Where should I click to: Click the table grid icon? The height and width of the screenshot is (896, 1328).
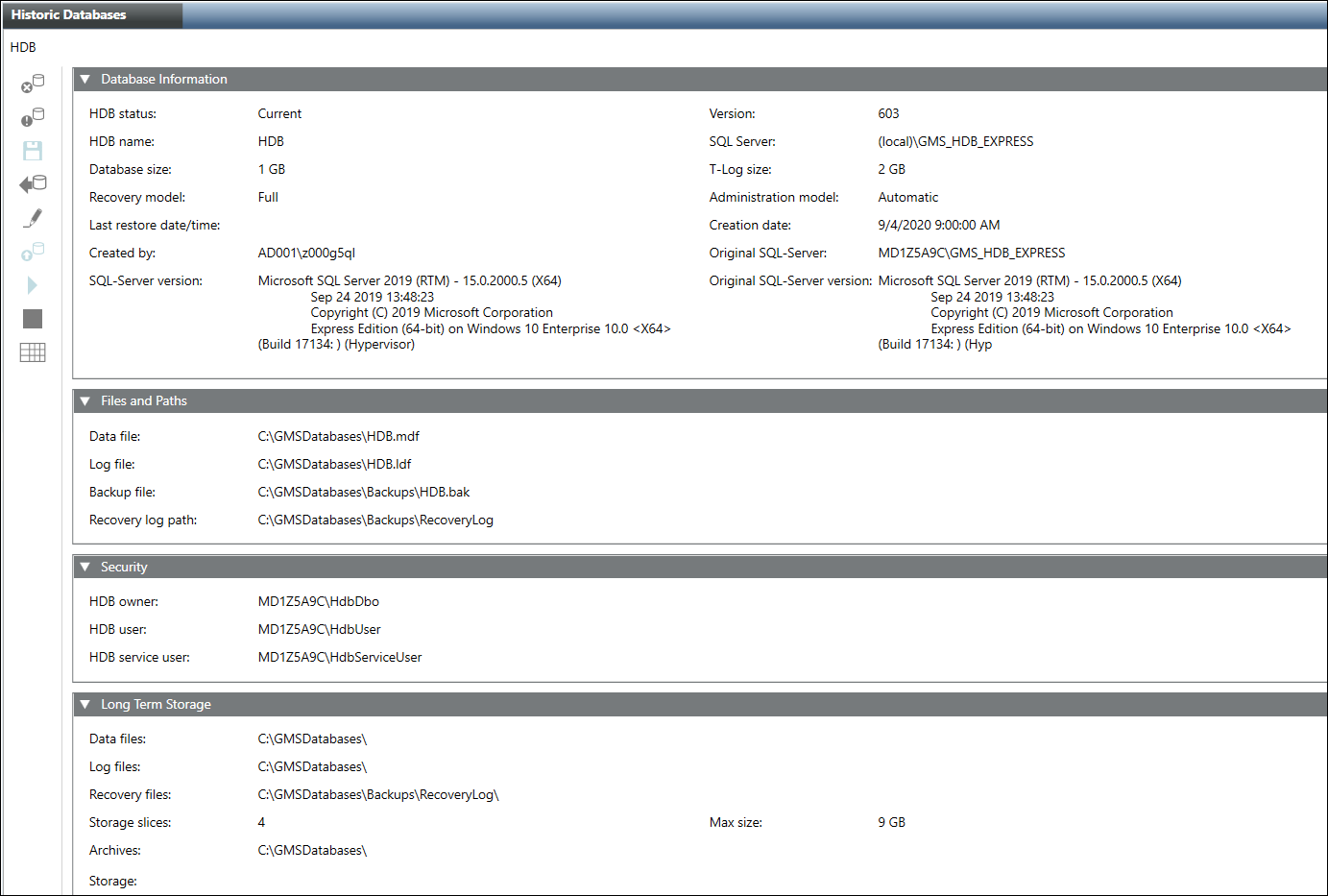33,352
